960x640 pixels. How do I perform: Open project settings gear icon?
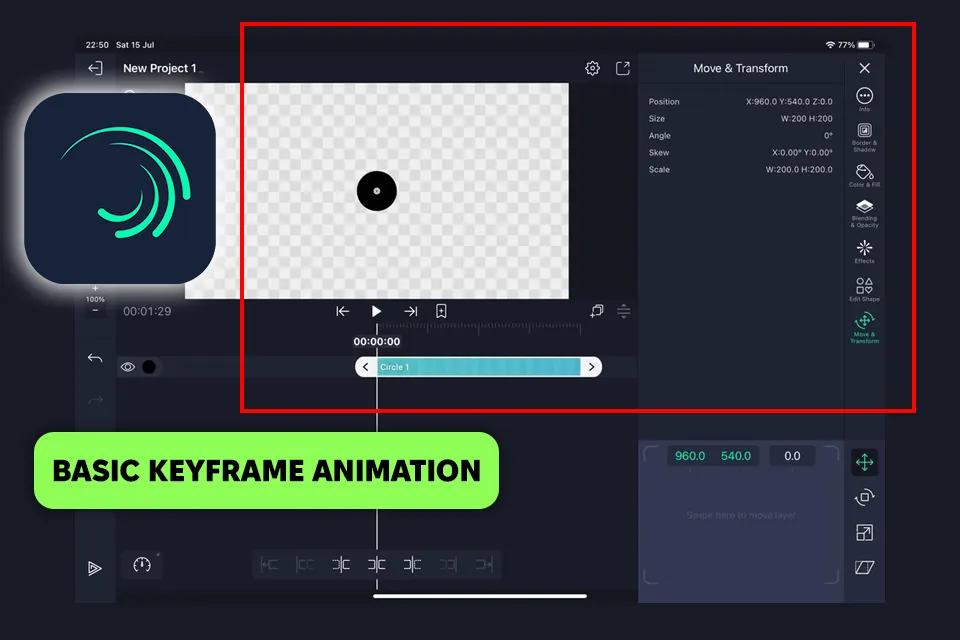592,68
